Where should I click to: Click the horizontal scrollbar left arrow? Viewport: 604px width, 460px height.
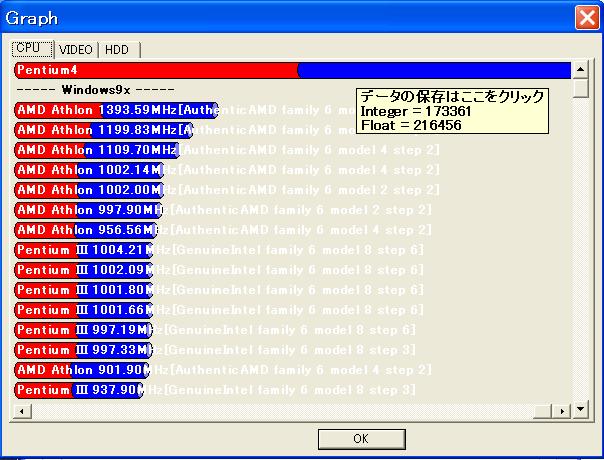[22, 411]
